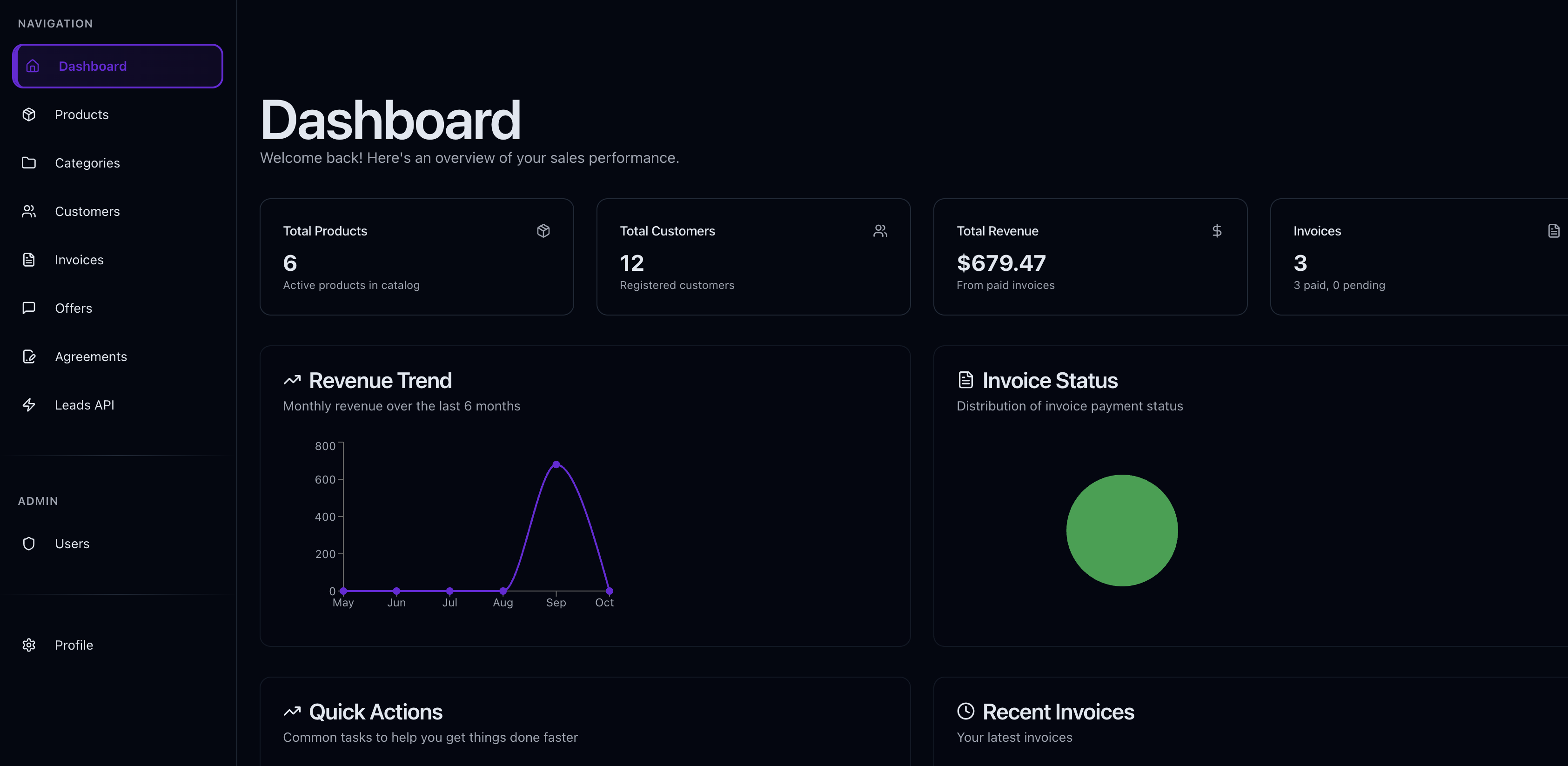1568x766 pixels.
Task: Click the dollar sign icon on Total Revenue
Action: pyautogui.click(x=1216, y=231)
